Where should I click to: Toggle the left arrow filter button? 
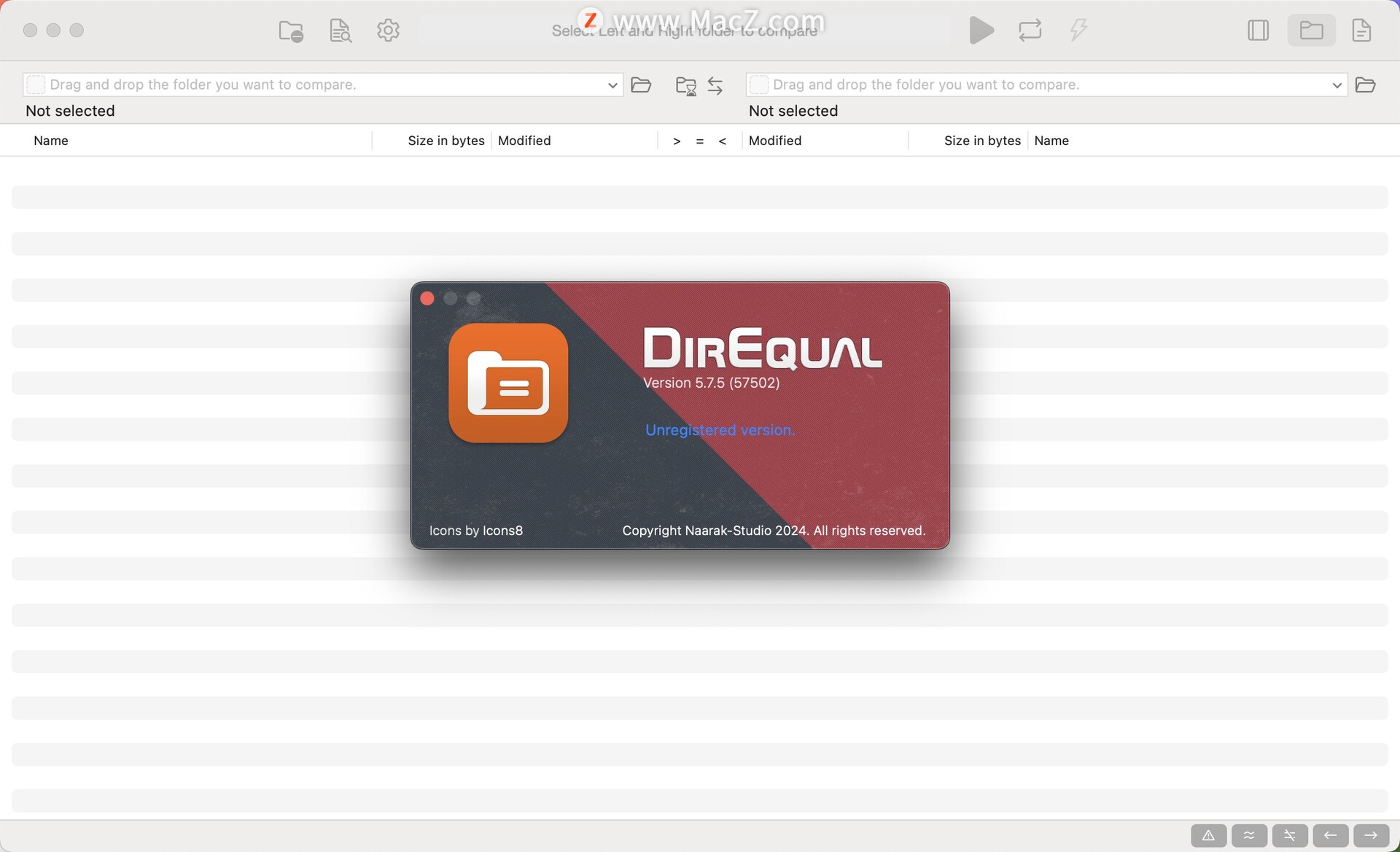[x=1331, y=835]
